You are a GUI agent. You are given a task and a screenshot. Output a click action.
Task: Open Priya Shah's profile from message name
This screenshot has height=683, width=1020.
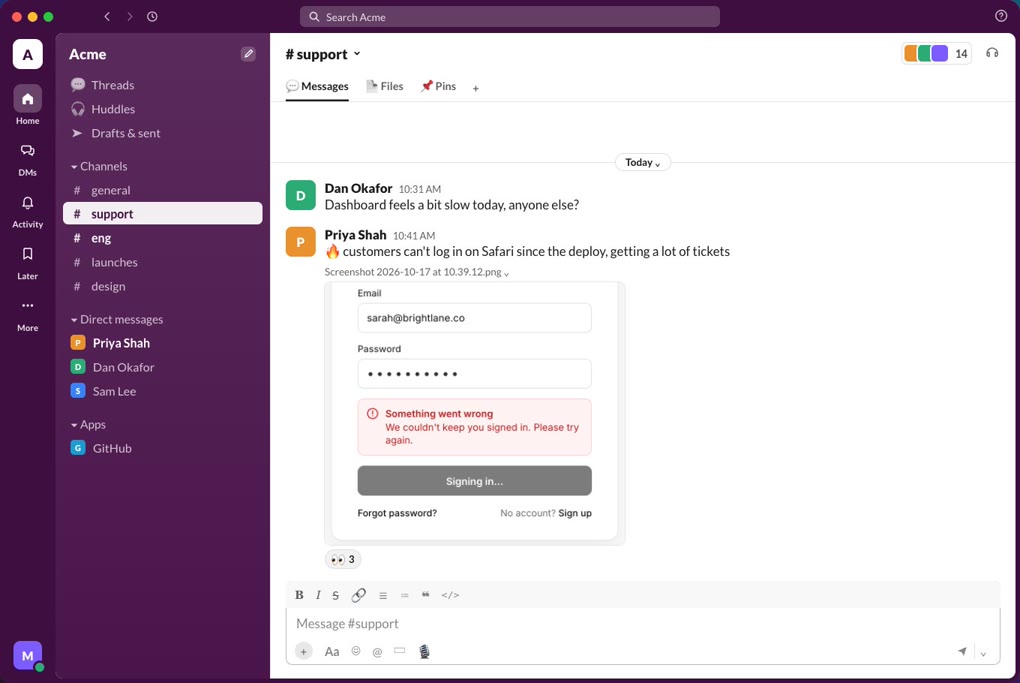[x=355, y=235]
